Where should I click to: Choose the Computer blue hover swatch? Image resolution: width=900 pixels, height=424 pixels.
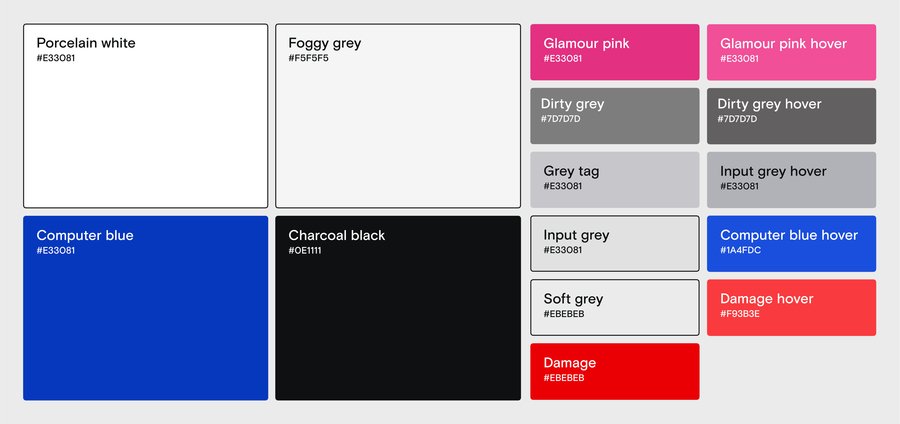click(791, 244)
